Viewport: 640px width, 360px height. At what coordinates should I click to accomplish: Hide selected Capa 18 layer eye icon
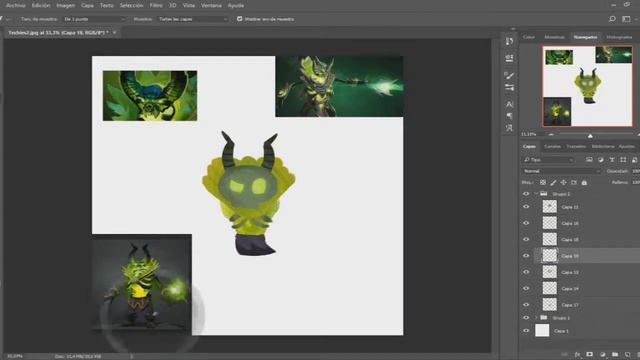526,256
